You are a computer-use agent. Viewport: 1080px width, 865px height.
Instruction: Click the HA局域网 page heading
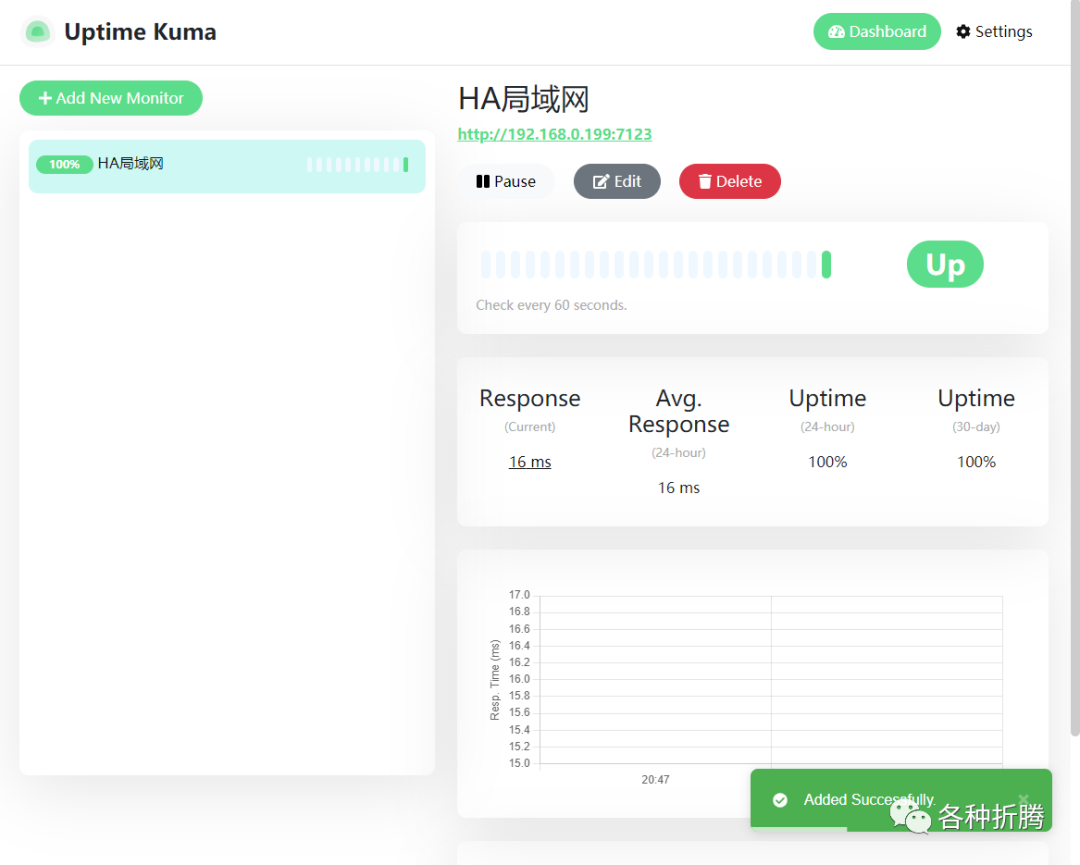(x=523, y=99)
